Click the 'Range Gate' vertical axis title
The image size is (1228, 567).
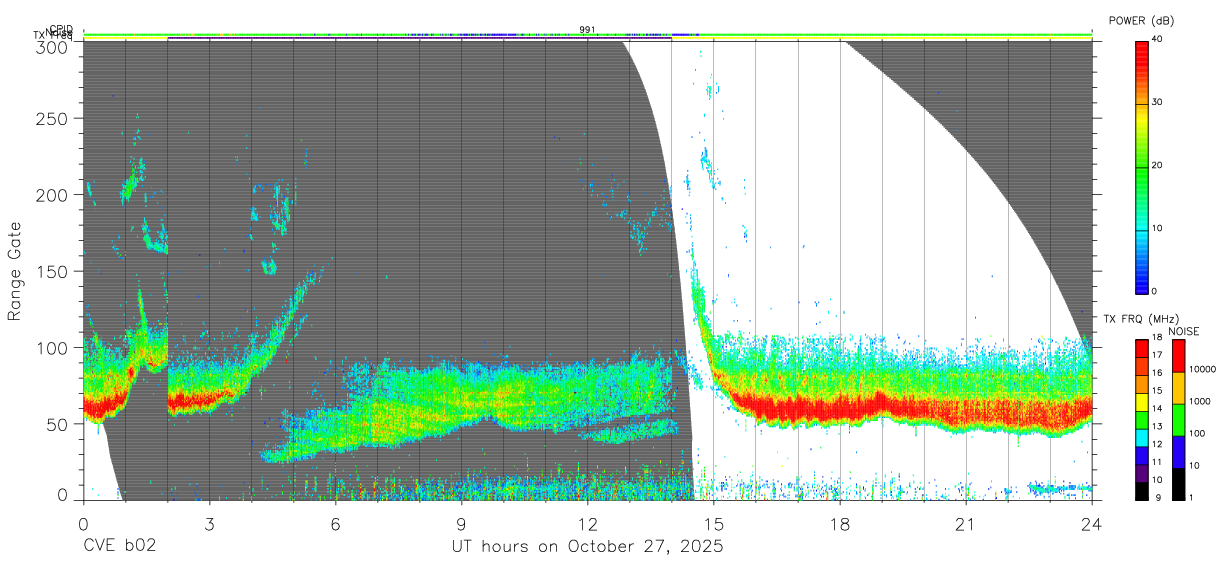pos(15,271)
